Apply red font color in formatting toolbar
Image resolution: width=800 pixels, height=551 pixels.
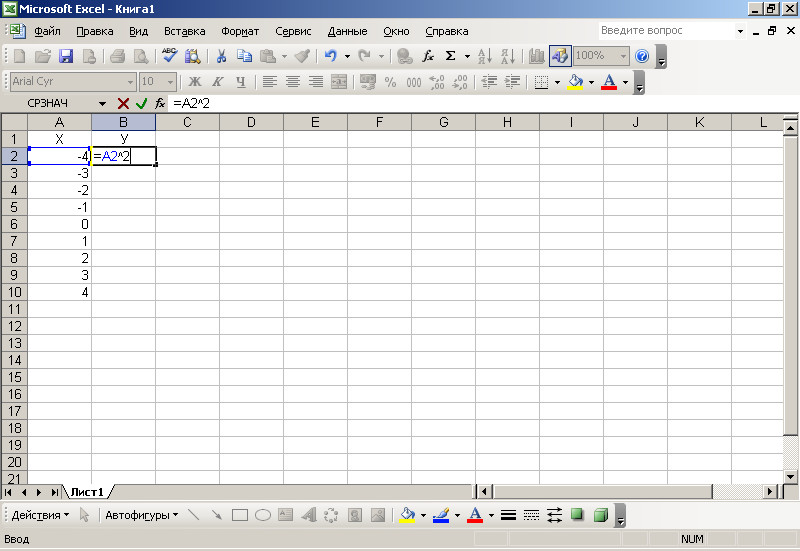[609, 82]
